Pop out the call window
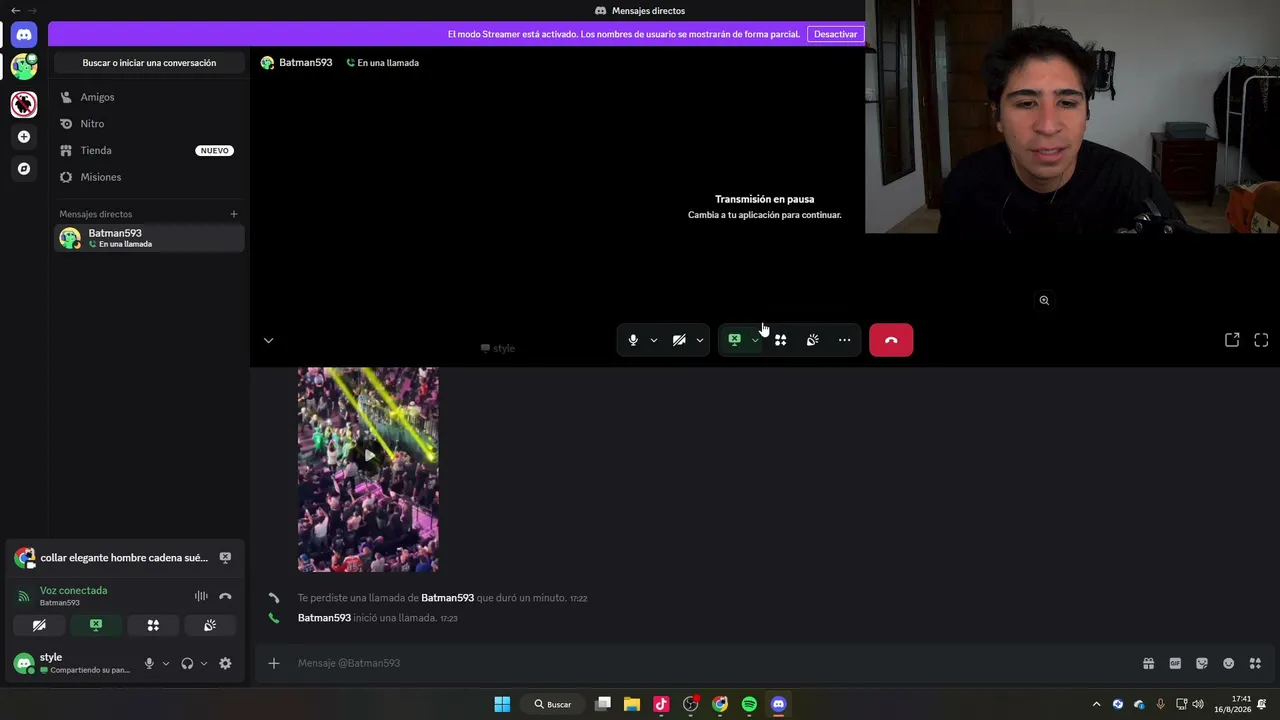 tap(1232, 340)
